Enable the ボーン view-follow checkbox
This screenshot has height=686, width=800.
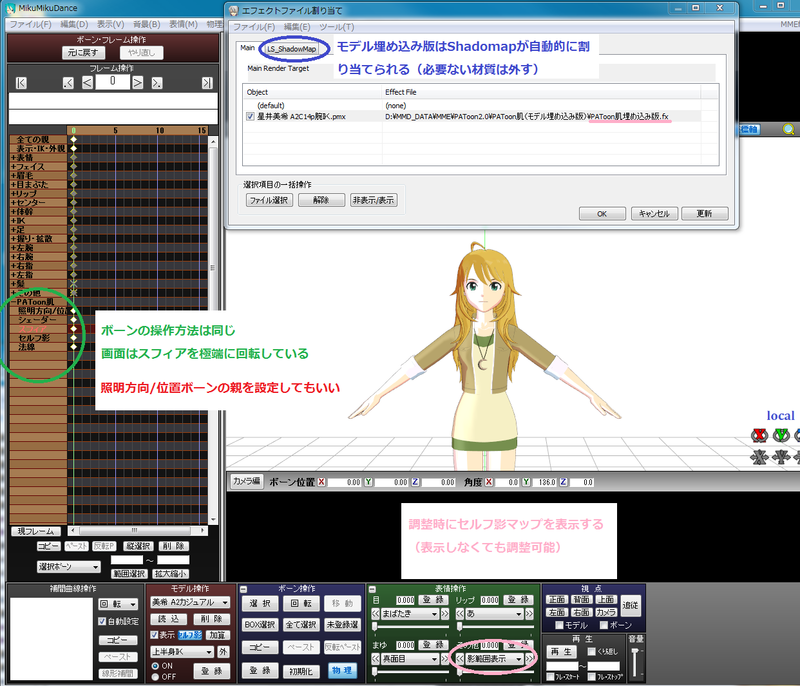[x=604, y=625]
